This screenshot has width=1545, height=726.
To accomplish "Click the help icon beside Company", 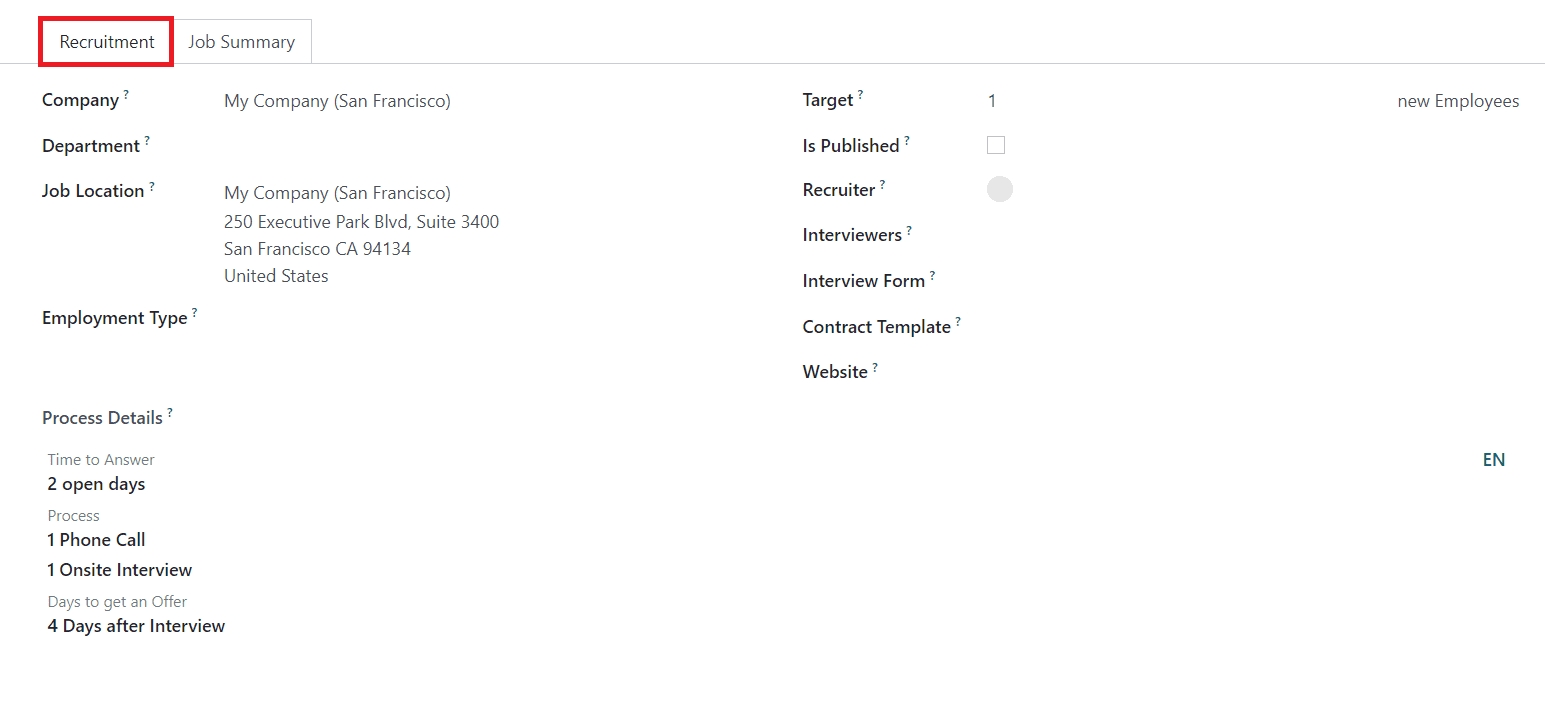I will pyautogui.click(x=127, y=95).
